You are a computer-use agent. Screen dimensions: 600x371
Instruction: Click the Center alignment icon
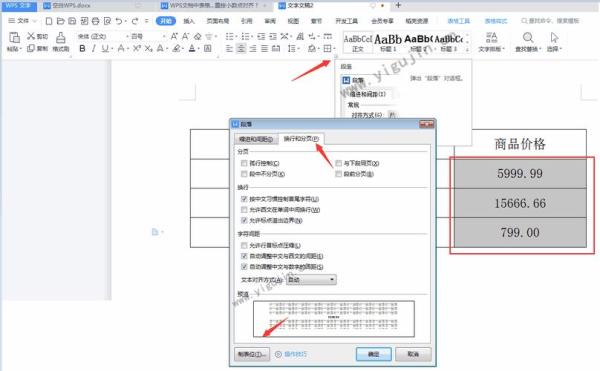point(241,49)
